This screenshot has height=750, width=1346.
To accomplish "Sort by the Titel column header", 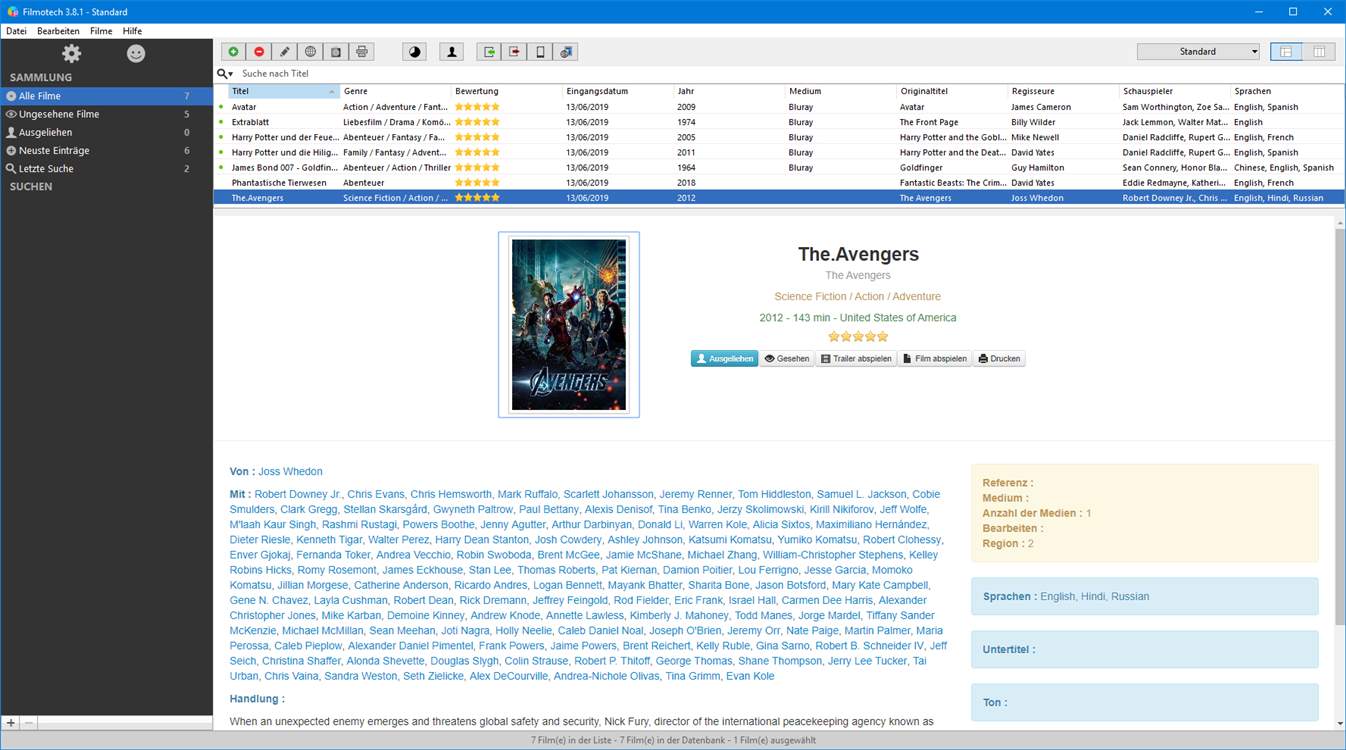I will [284, 91].
